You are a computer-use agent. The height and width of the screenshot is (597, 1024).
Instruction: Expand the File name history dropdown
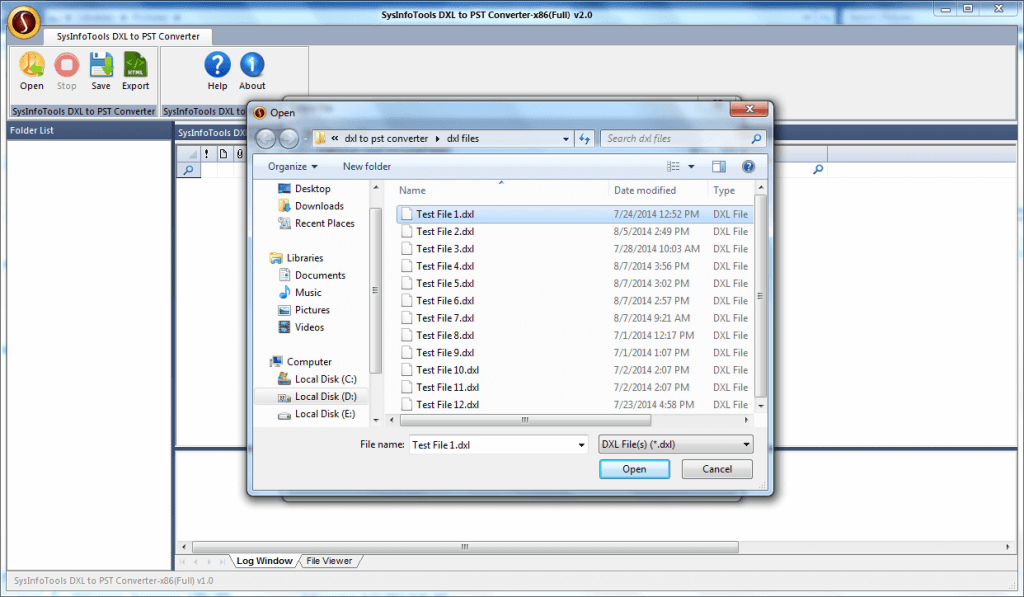tap(581, 445)
